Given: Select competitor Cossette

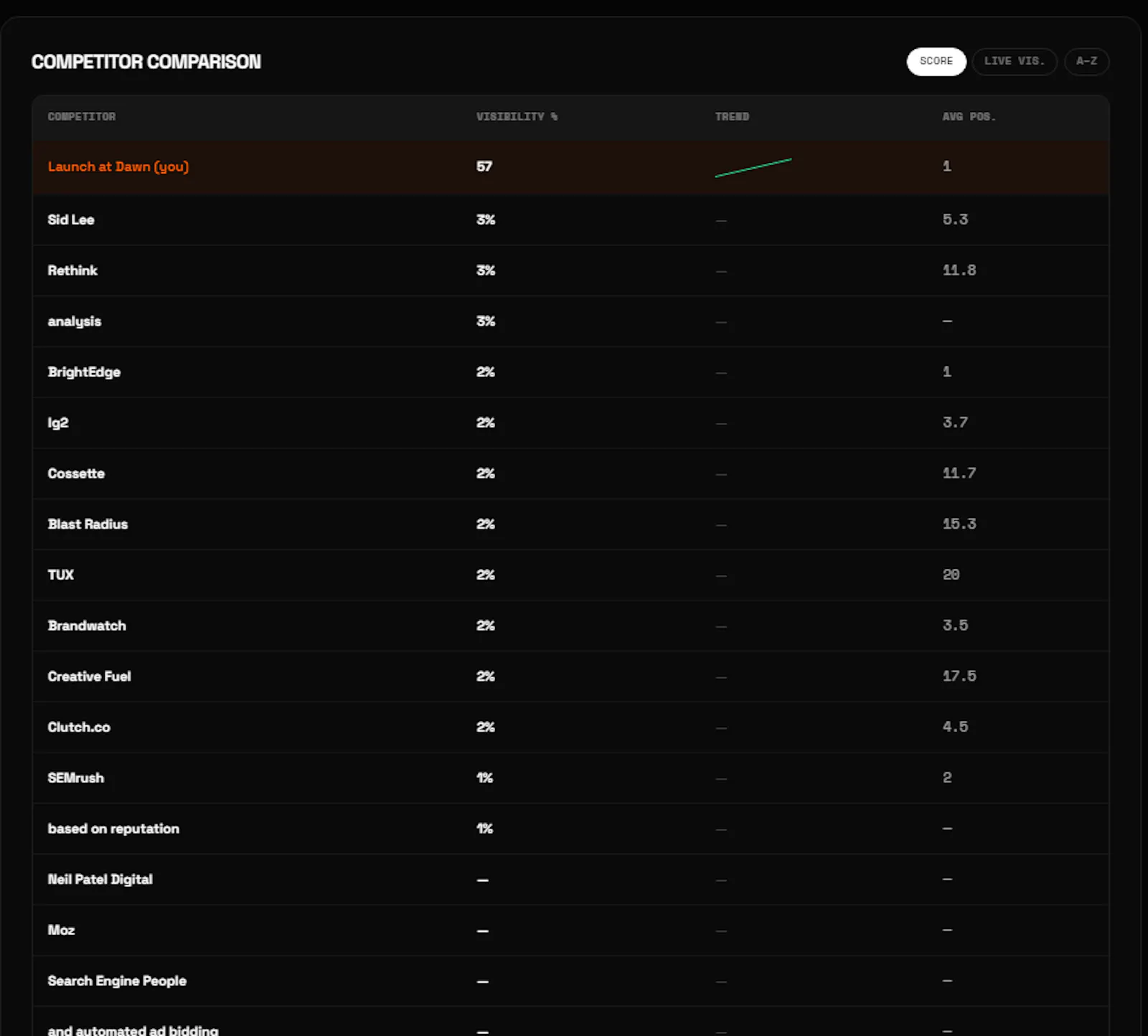Looking at the screenshot, I should coord(76,474).
